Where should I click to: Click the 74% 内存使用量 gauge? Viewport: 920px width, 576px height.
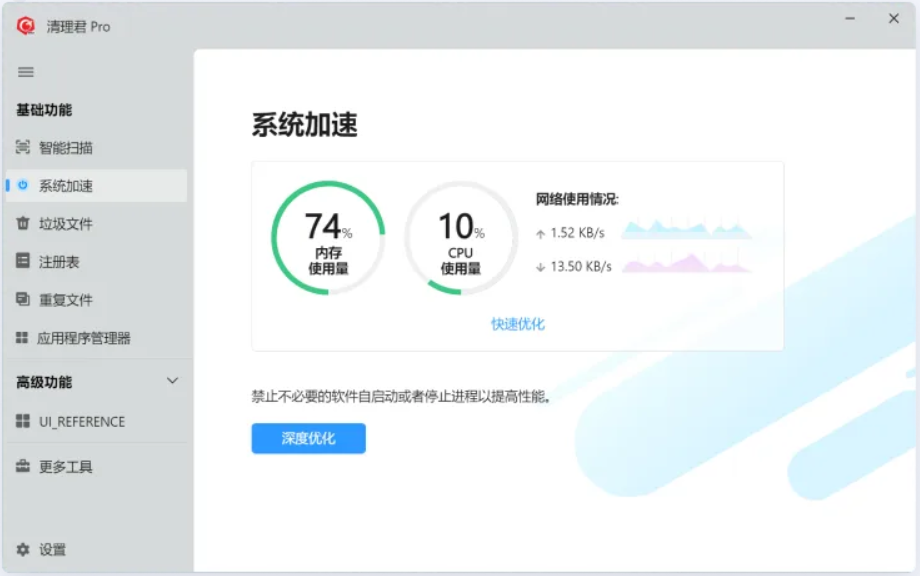pyautogui.click(x=328, y=238)
